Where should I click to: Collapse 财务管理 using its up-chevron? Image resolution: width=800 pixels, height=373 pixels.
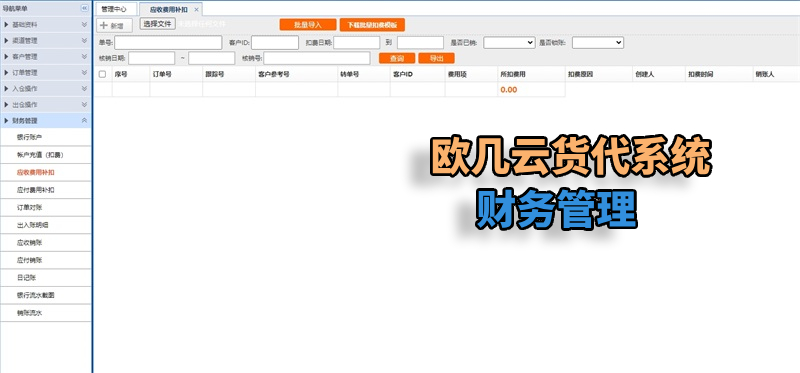[84, 121]
